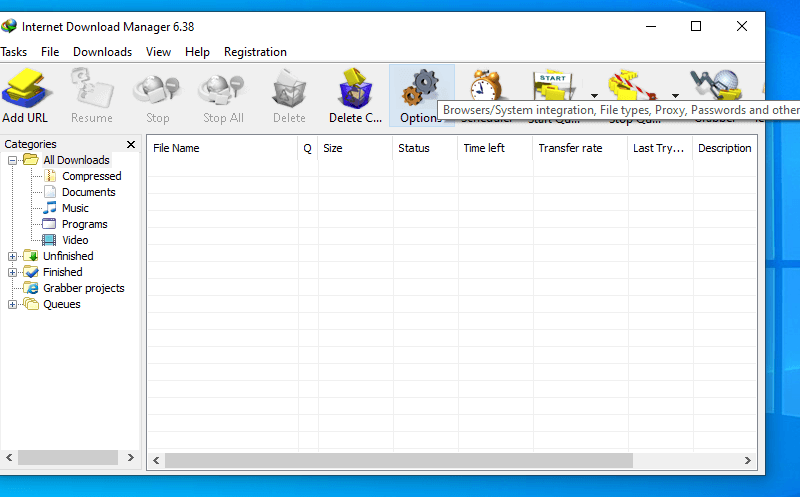Click the Categories panel scrollbar thumb
800x497 pixels.
pos(68,458)
